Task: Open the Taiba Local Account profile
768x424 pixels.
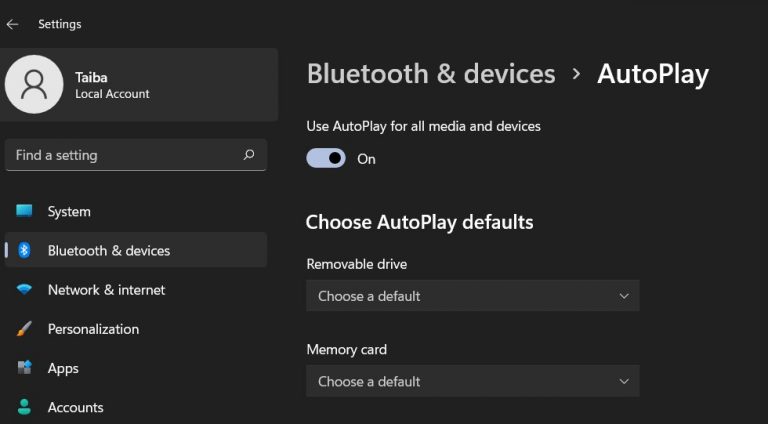Action: (x=112, y=85)
